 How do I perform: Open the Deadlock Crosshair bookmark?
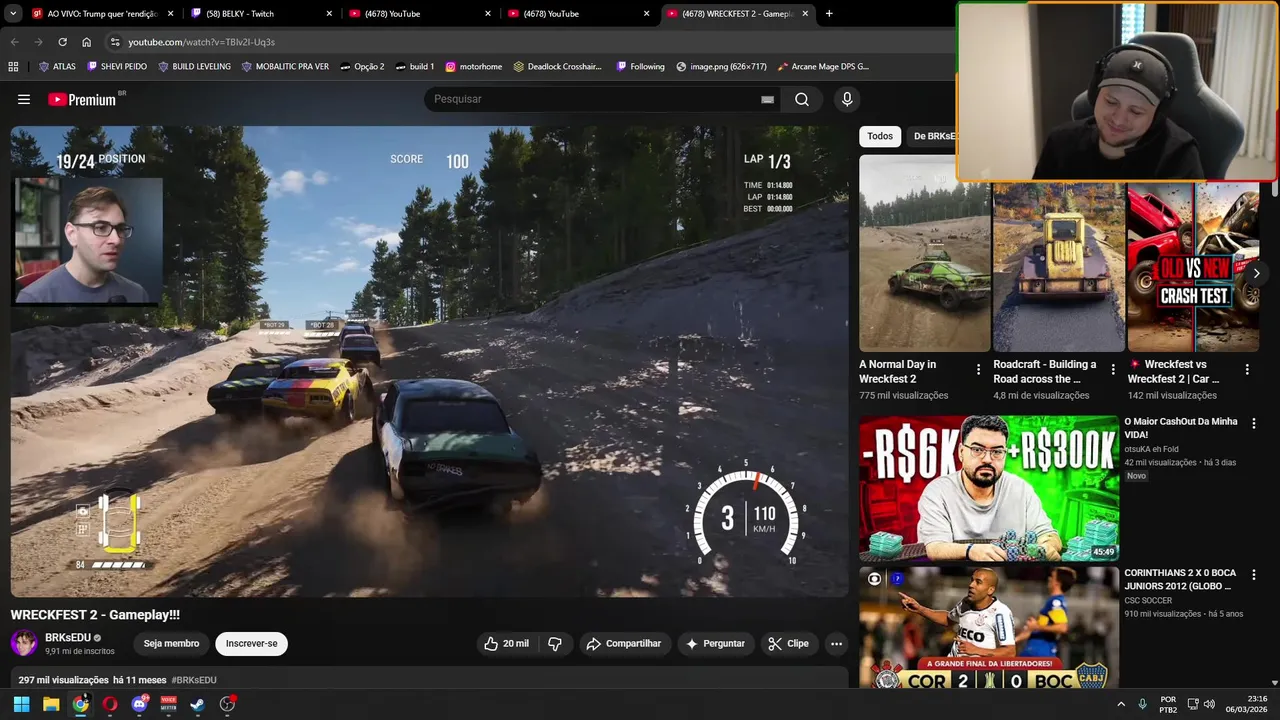[558, 67]
